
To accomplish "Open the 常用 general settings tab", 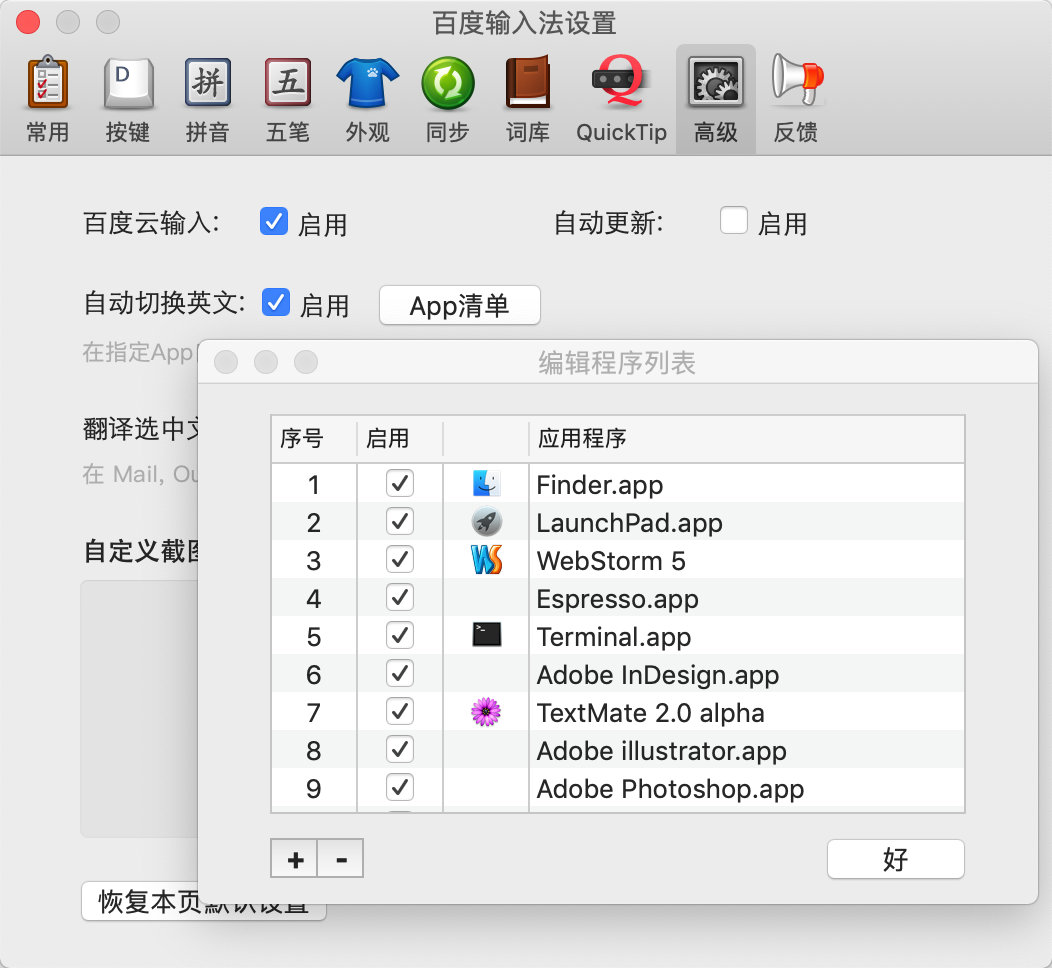I will click(47, 99).
